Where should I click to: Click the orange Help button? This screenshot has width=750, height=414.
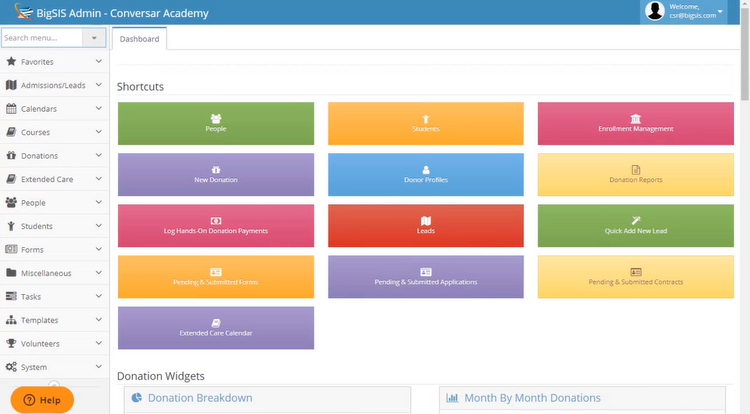click(x=42, y=399)
